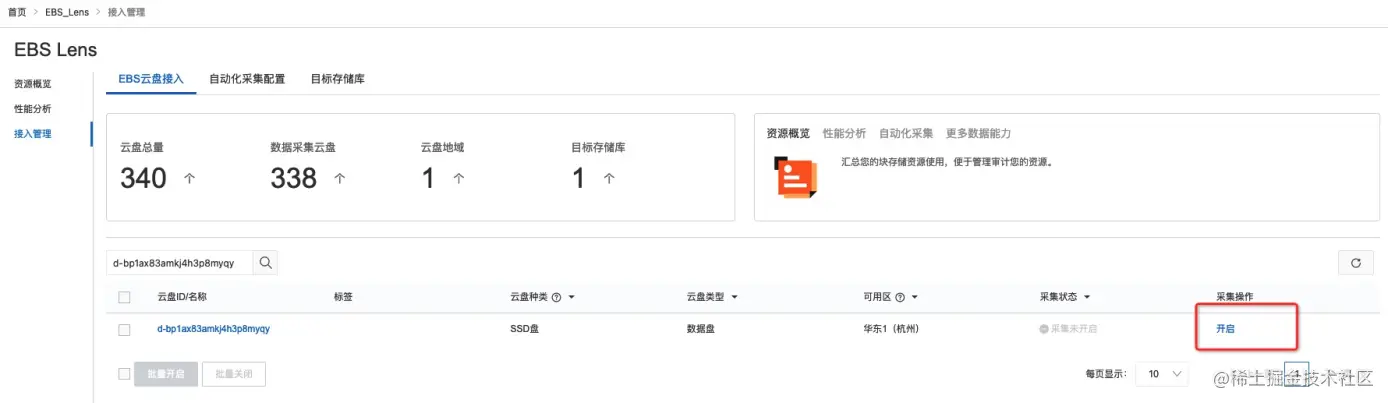Click the 首页 breadcrumb link
The height and width of the screenshot is (403, 1388).
[x=17, y=11]
